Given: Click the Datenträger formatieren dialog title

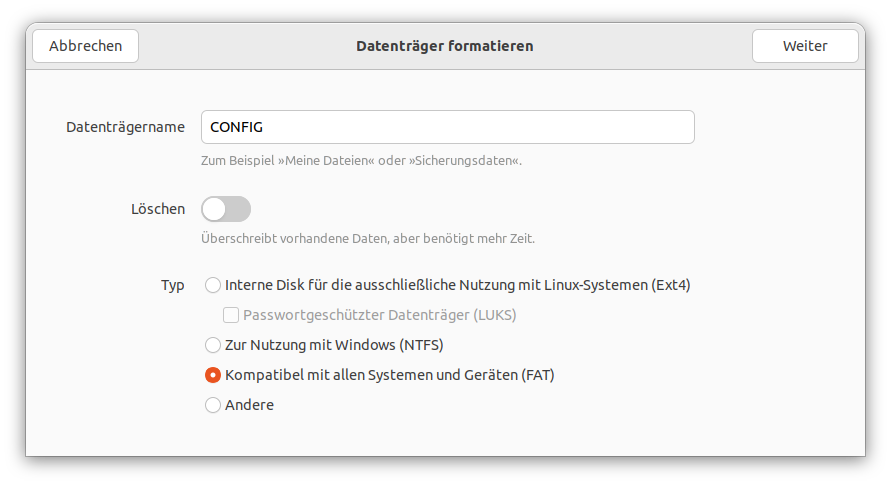Looking at the screenshot, I should click(445, 46).
